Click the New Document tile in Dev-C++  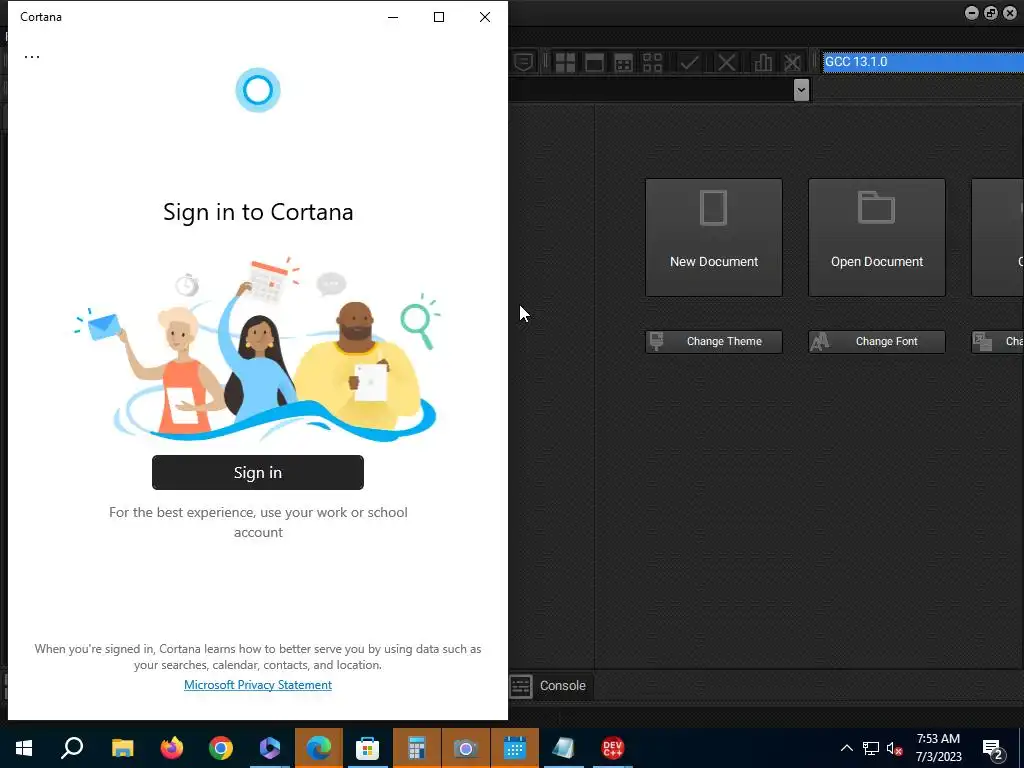click(x=714, y=238)
